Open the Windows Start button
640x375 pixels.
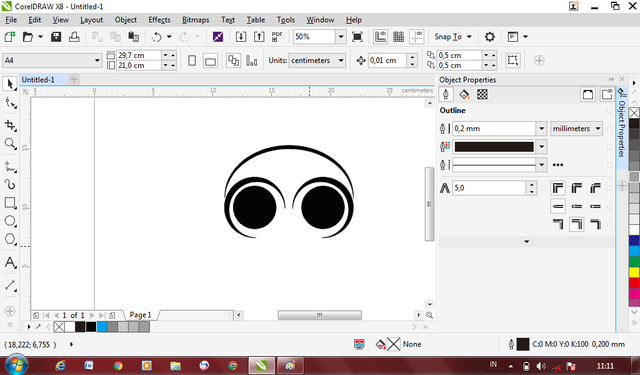[x=16, y=364]
